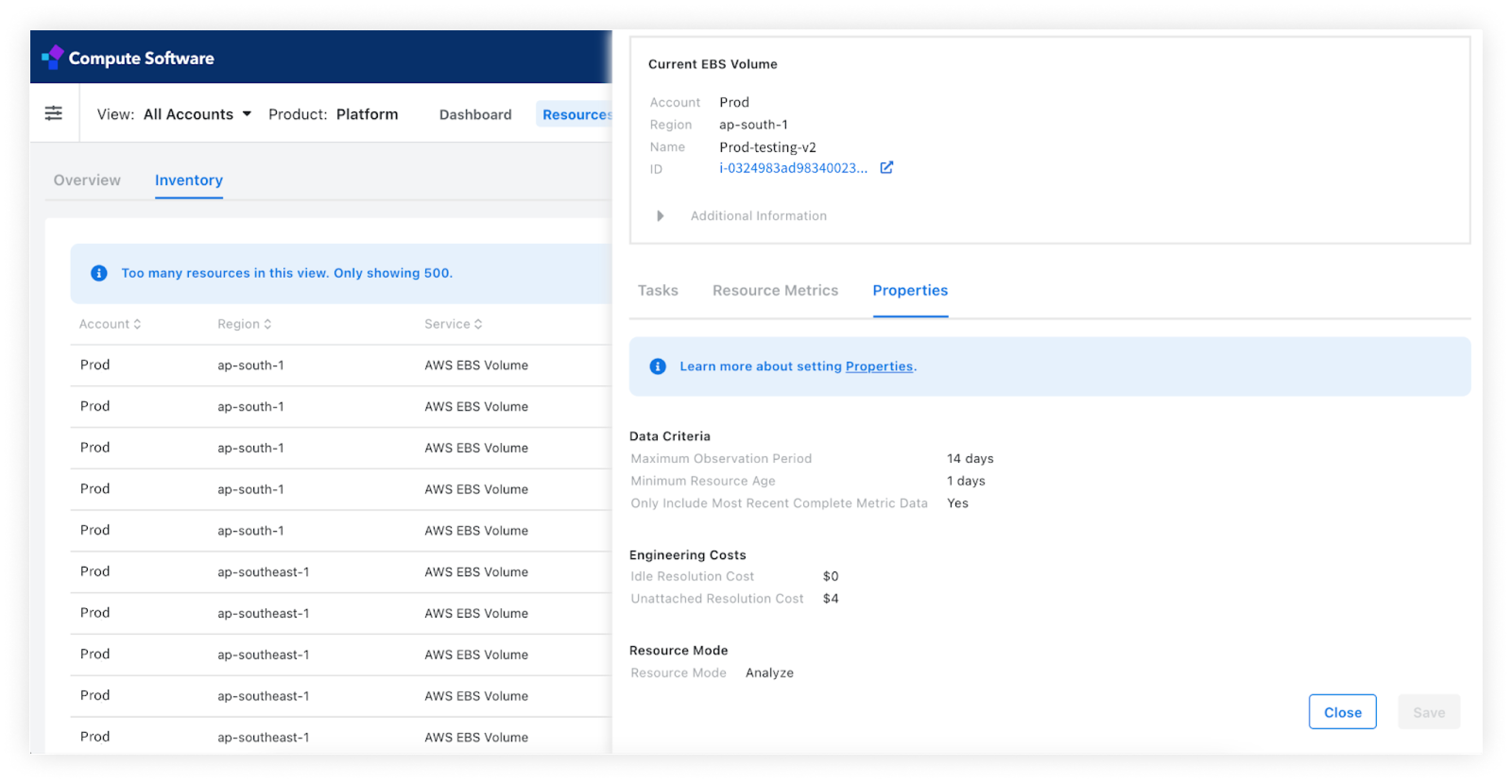Expand the Additional Information section
Viewport: 1512px width, 784px height.
tap(660, 216)
